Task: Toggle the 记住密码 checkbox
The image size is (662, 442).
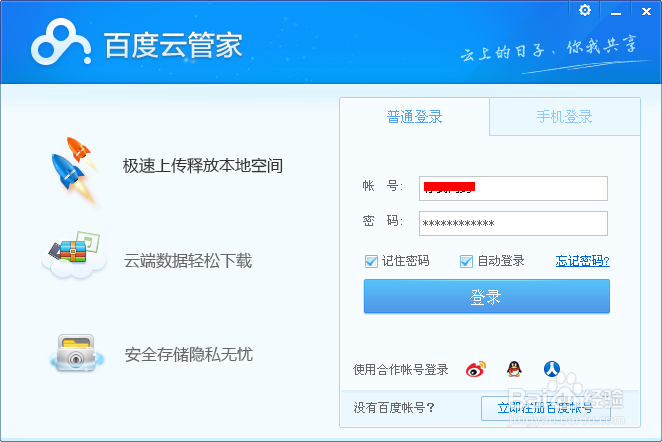Action: [371, 261]
